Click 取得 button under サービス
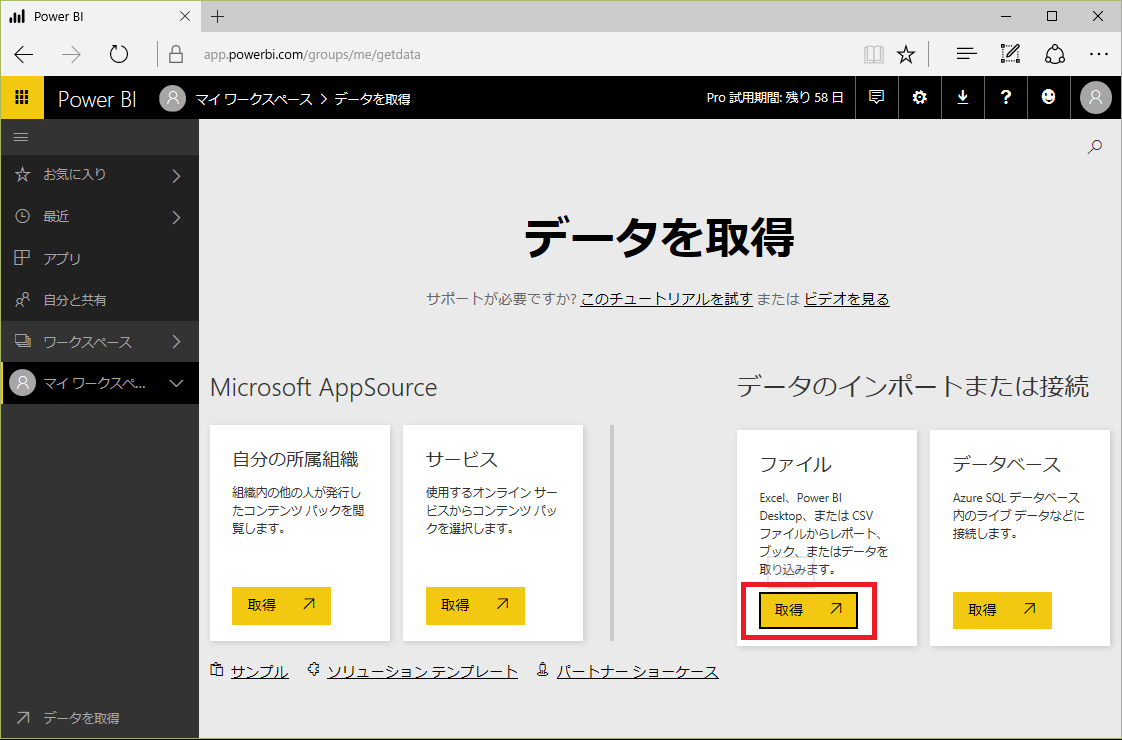This screenshot has width=1122, height=740. (475, 605)
